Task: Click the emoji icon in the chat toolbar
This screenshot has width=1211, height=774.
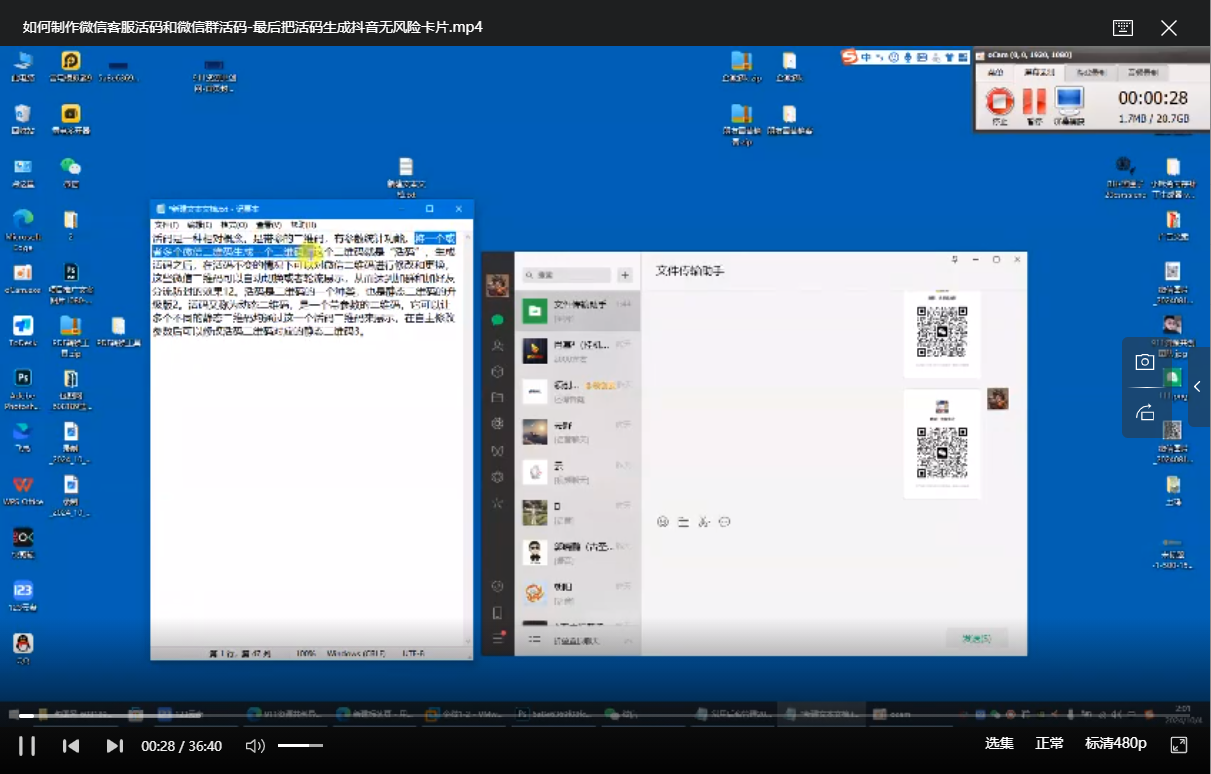Action: click(663, 522)
